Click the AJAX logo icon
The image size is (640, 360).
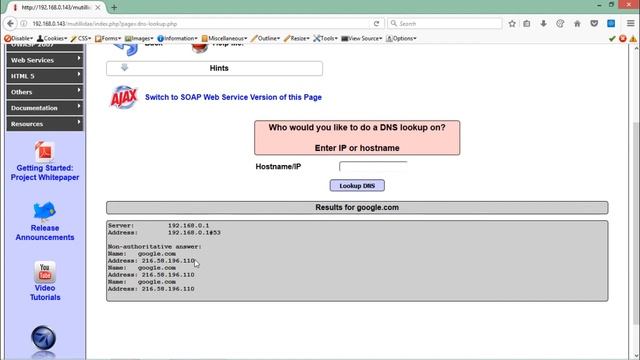pos(124,97)
